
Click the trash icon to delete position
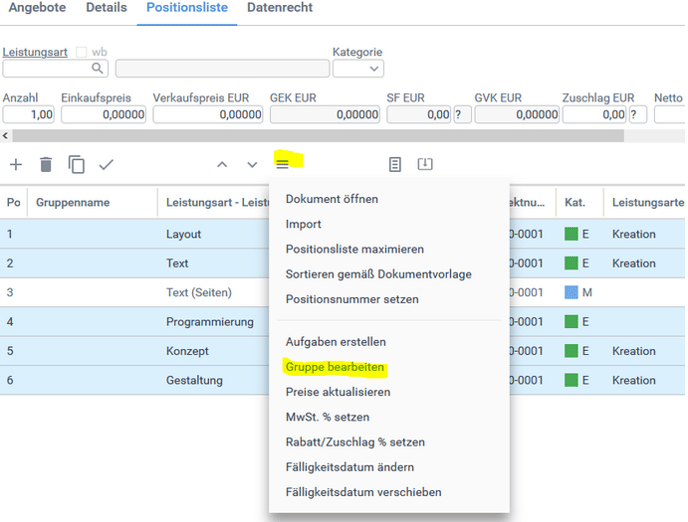46,165
